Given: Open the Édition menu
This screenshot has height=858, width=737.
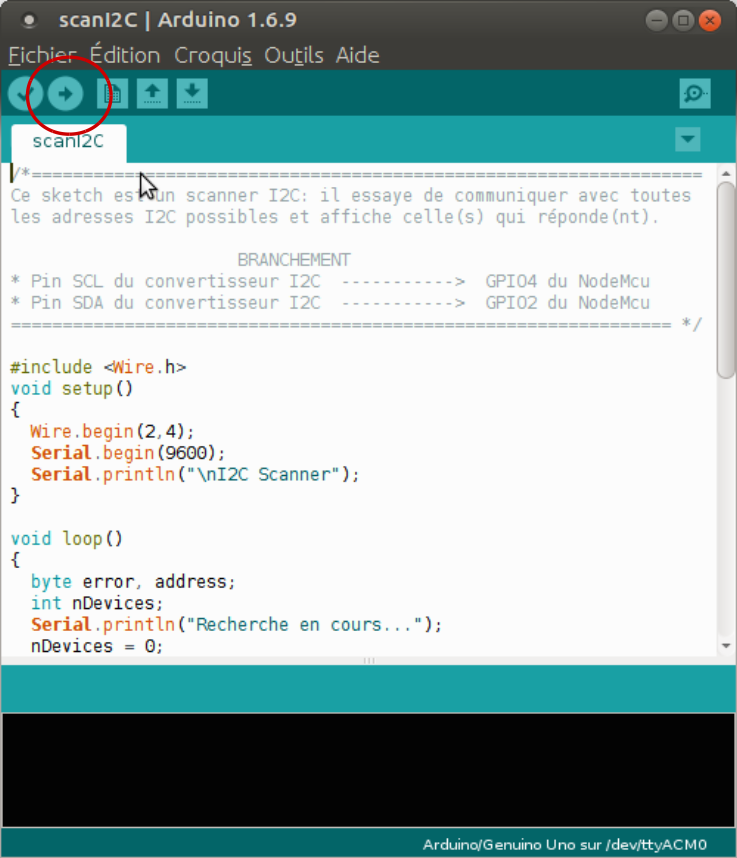Looking at the screenshot, I should tap(124, 55).
